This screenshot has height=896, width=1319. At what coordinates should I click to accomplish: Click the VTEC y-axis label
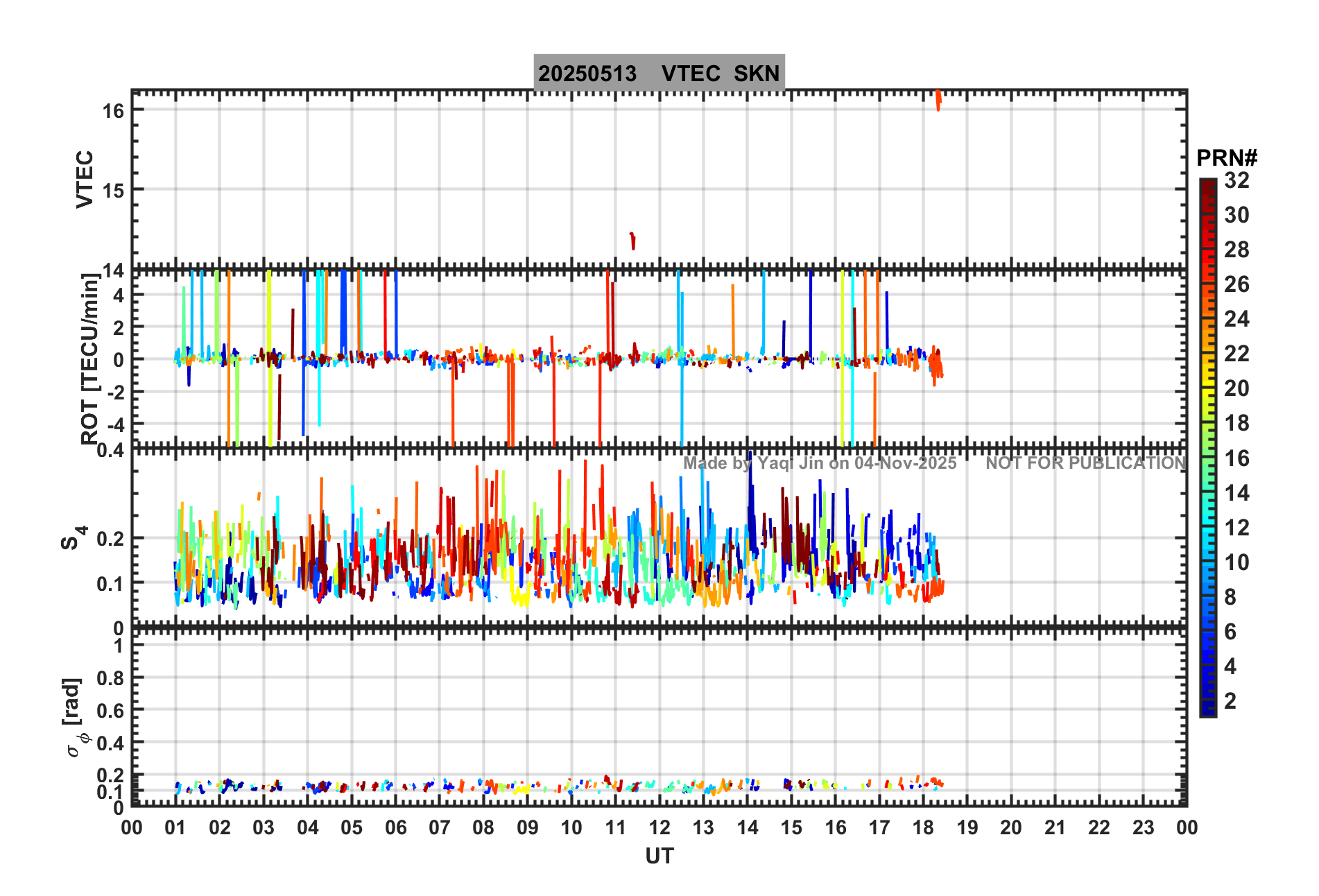point(85,179)
